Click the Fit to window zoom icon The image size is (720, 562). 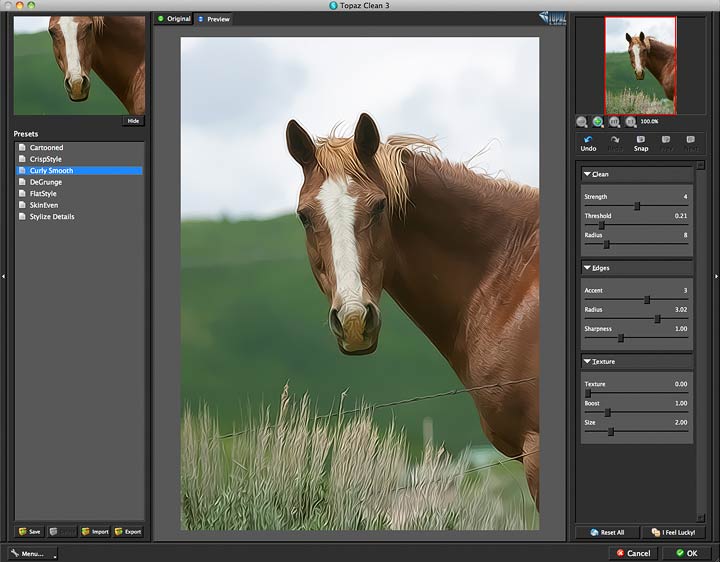(614, 122)
